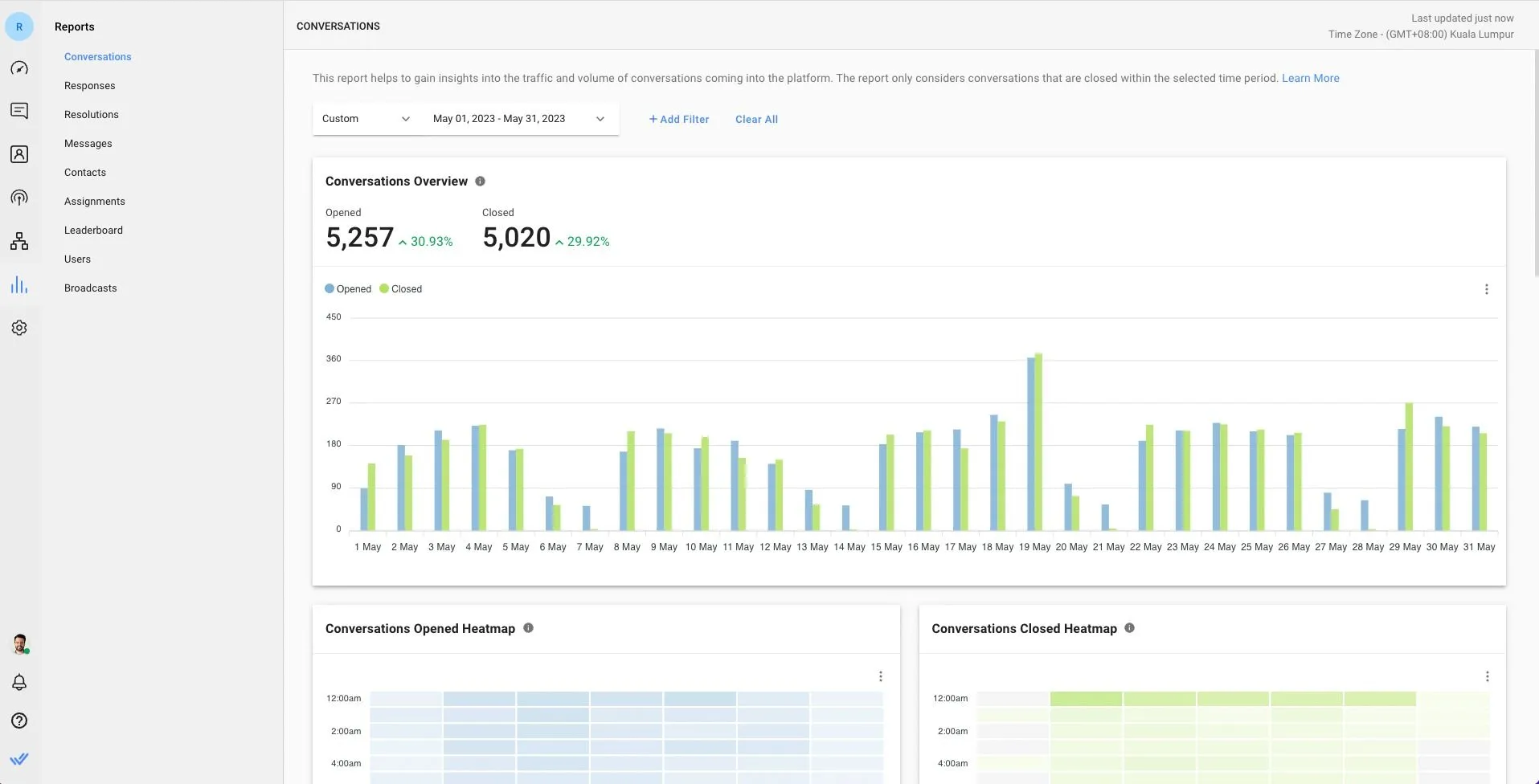Open the Broadcasts antenna icon in sidebar

coord(19,198)
